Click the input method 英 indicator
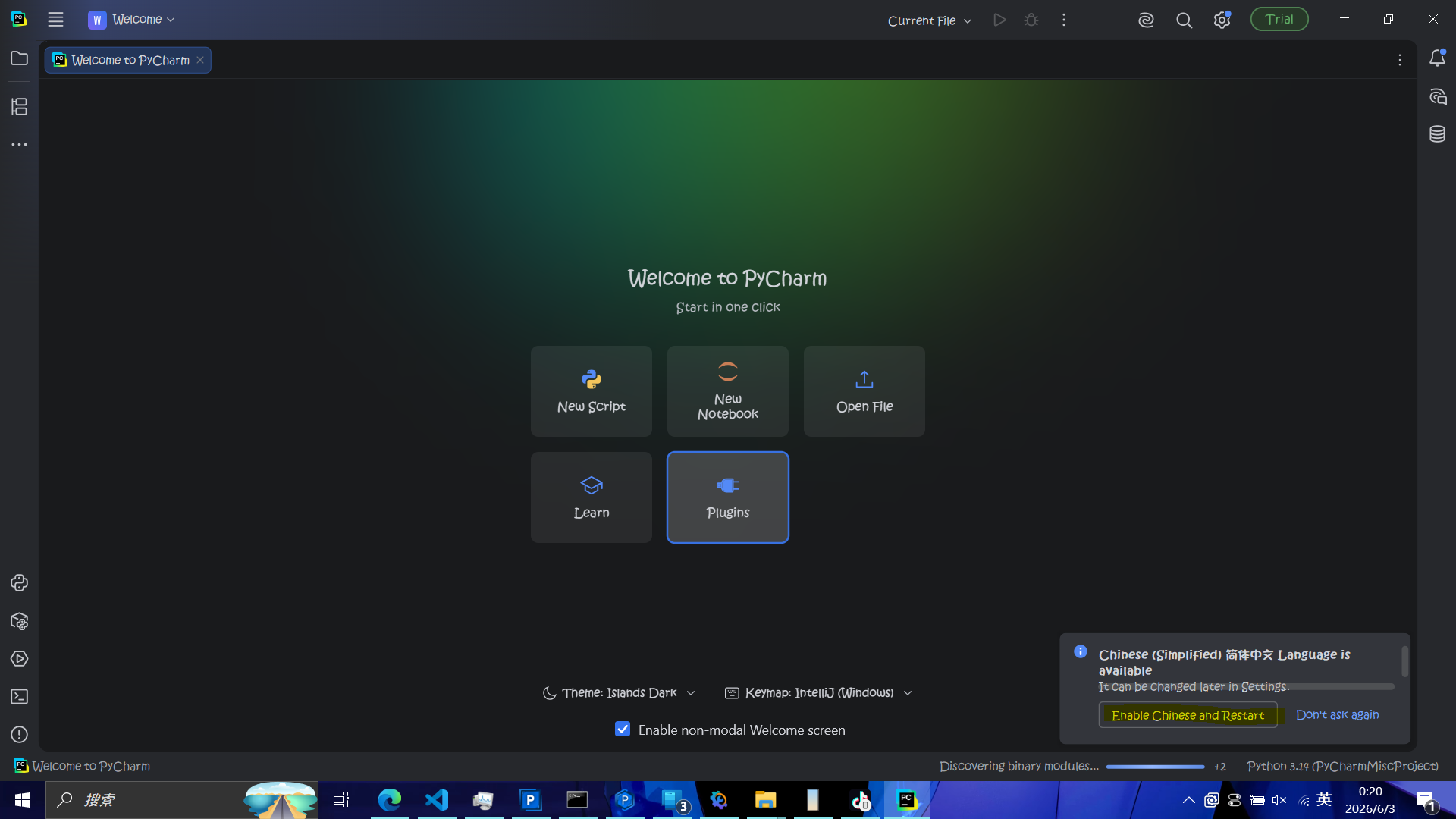Screen dimensions: 1456x819 point(1324,799)
